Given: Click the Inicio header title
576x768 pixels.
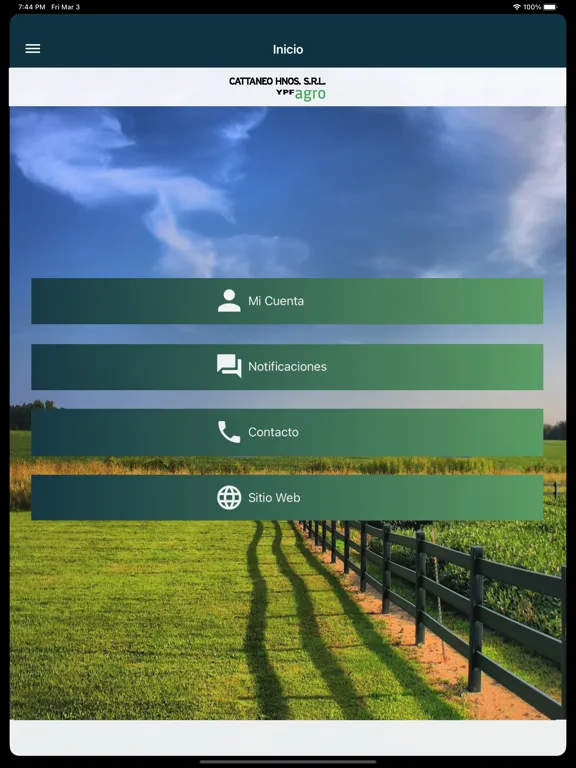Looking at the screenshot, I should pos(288,49).
